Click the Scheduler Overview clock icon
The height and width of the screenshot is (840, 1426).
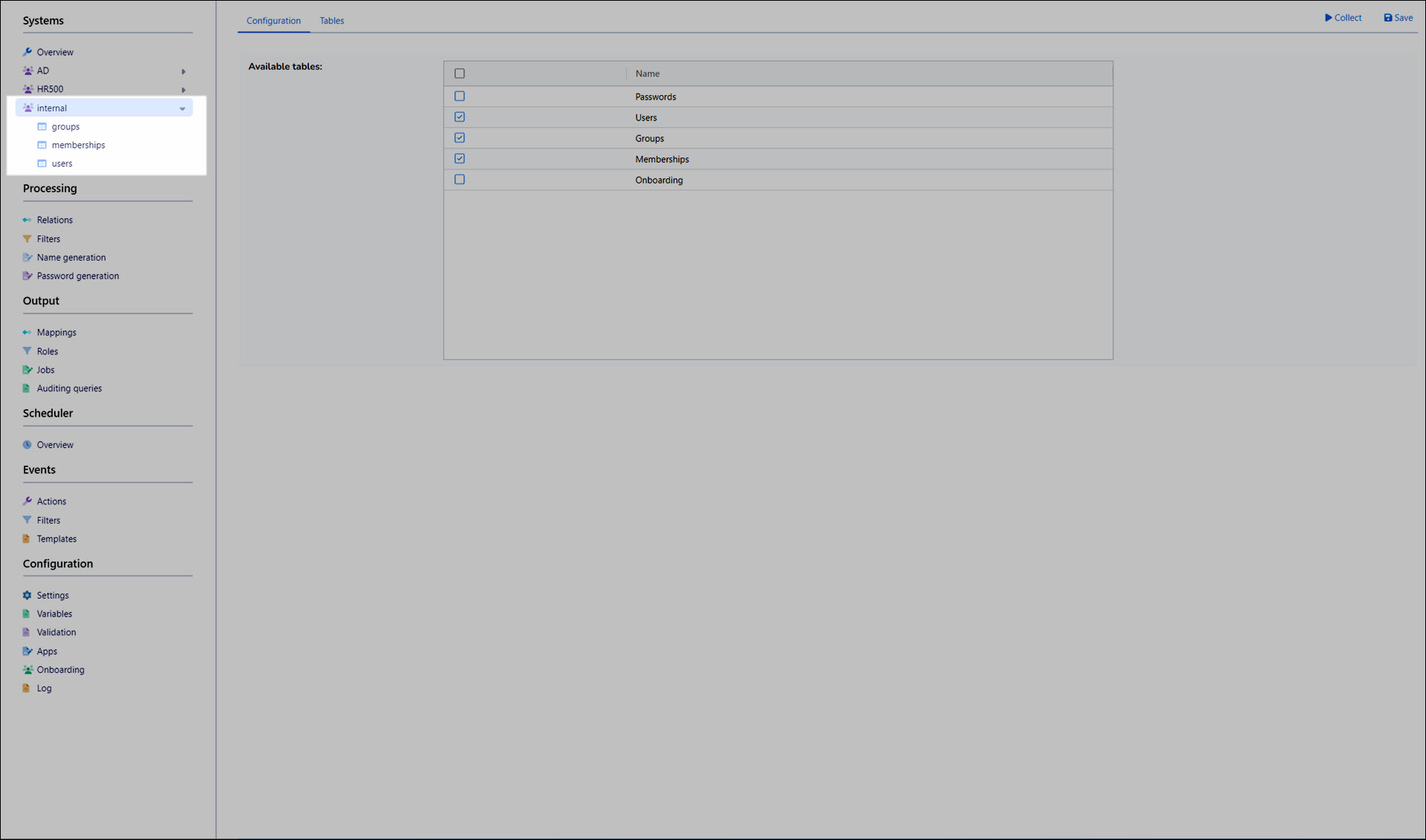click(27, 445)
